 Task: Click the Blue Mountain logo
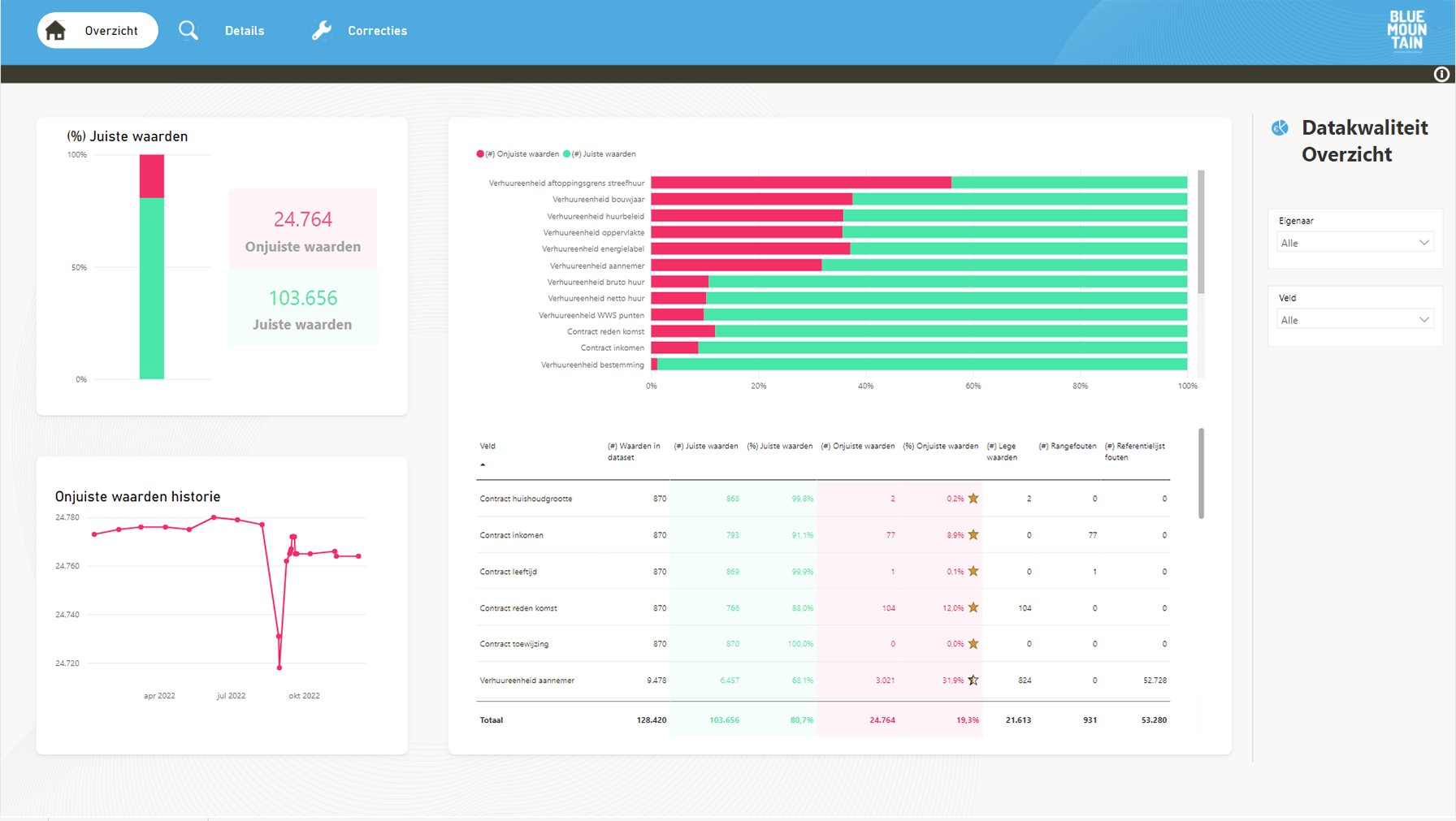(x=1406, y=31)
